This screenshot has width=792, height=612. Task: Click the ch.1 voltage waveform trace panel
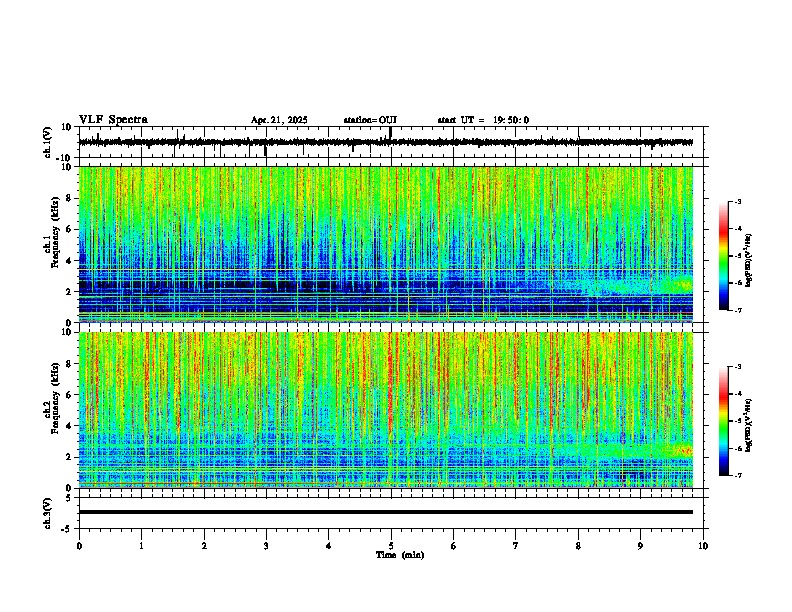tap(393, 142)
